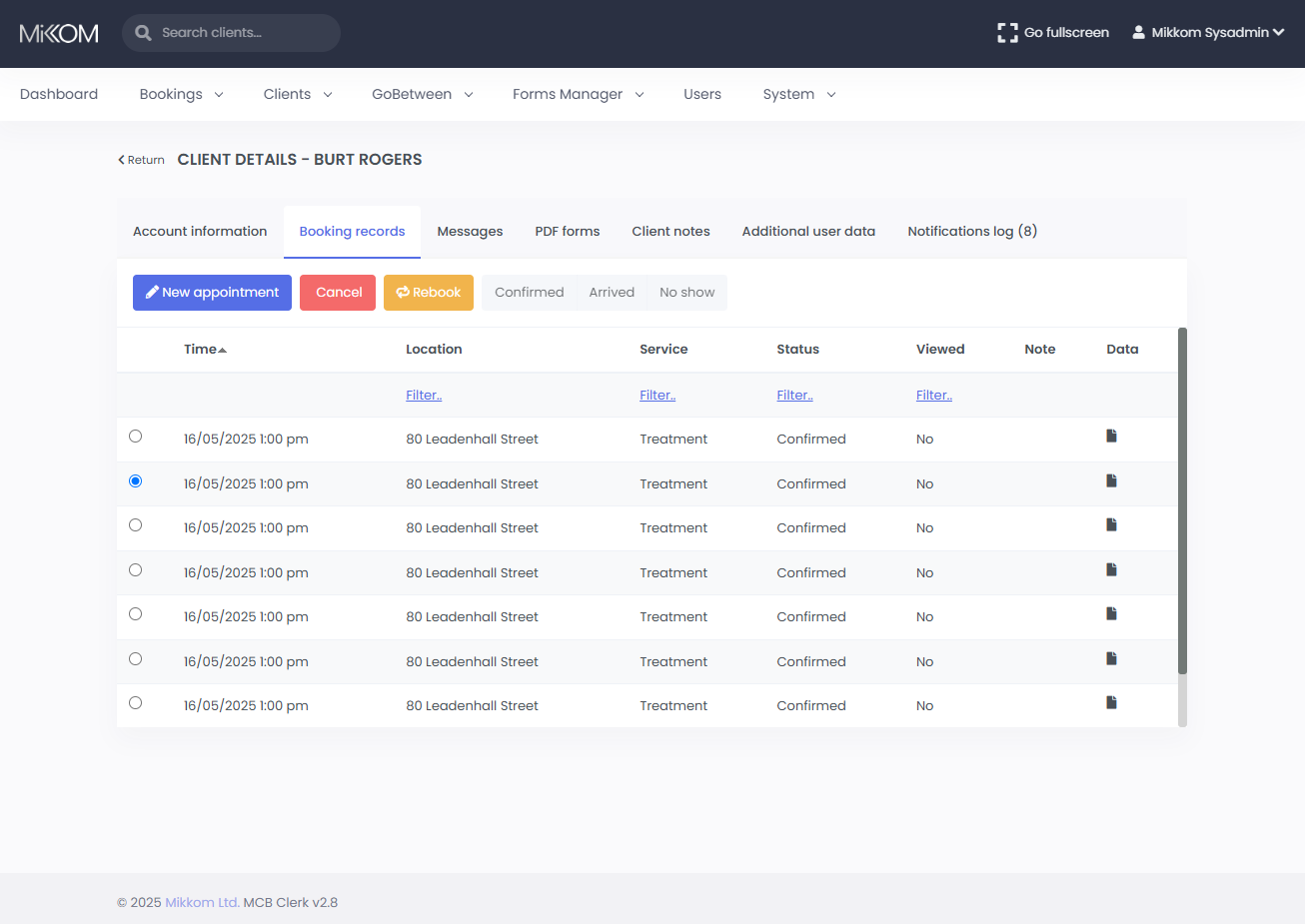Open the System dropdown menu
The width and height of the screenshot is (1305, 924).
(798, 95)
